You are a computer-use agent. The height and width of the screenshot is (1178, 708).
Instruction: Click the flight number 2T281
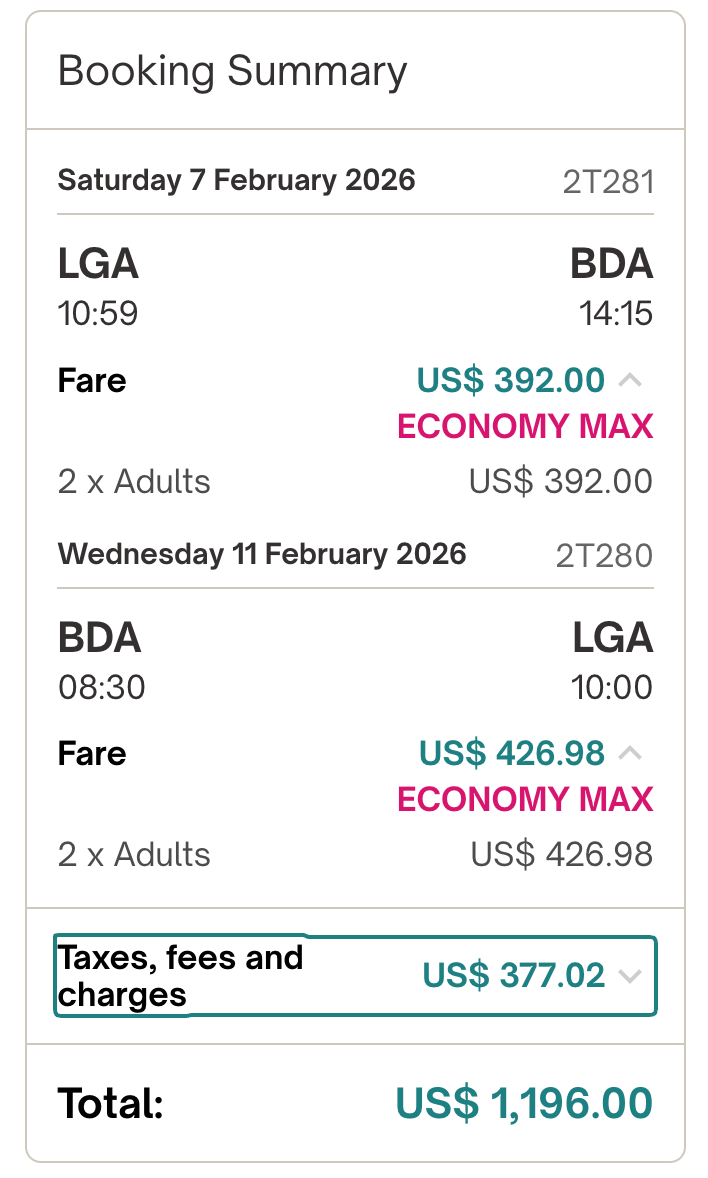[608, 182]
